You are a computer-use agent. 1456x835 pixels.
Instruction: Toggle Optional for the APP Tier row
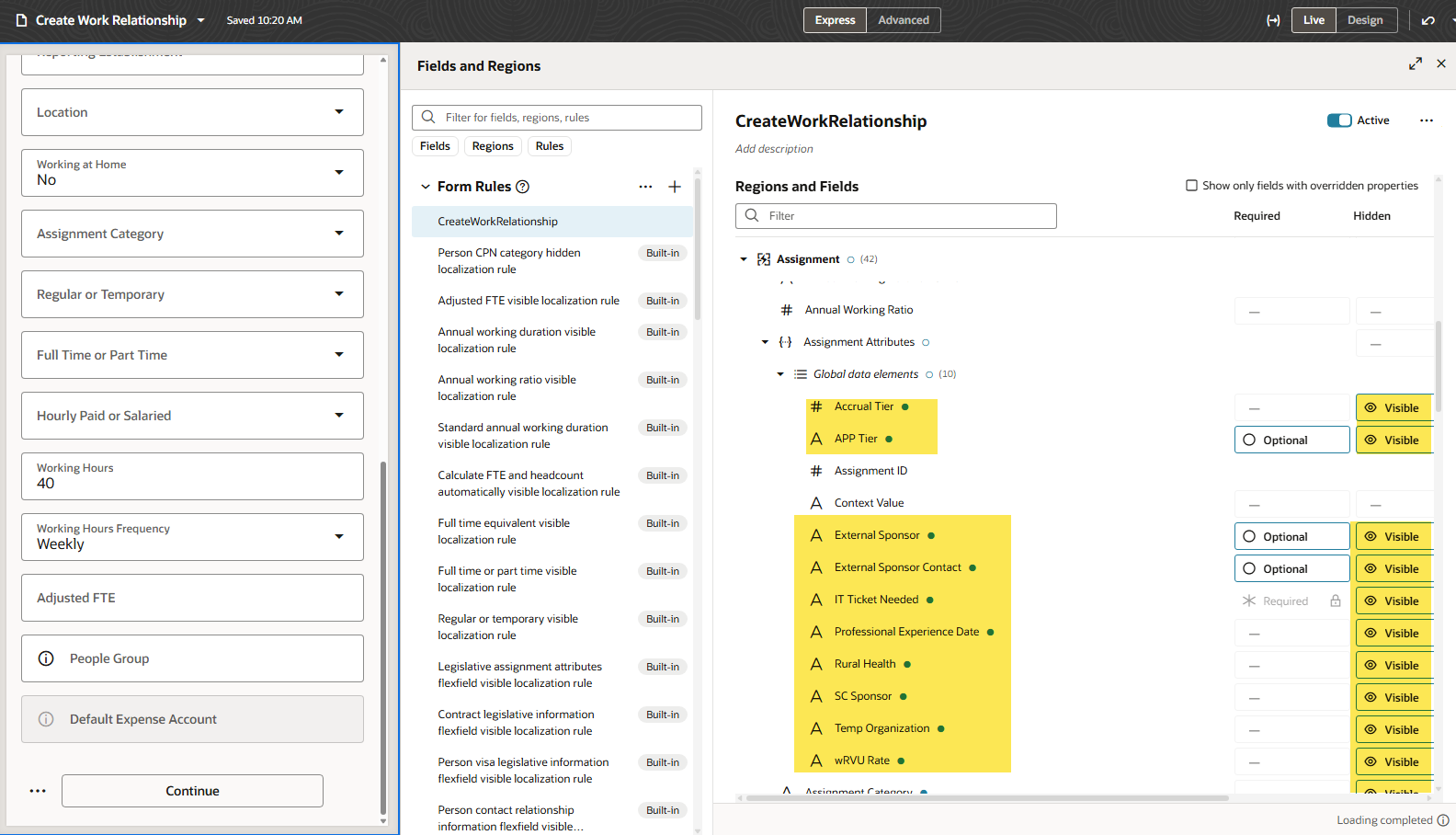tap(1292, 440)
